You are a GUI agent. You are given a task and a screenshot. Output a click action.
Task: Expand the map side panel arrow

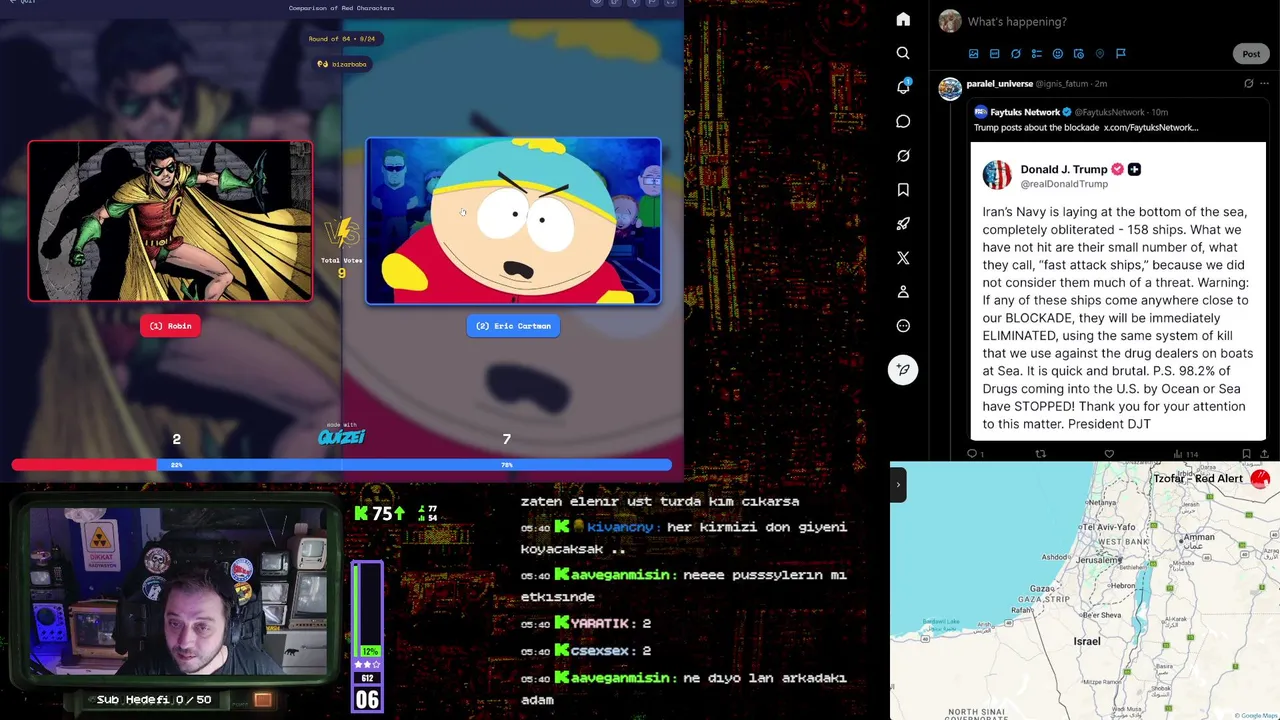(898, 485)
